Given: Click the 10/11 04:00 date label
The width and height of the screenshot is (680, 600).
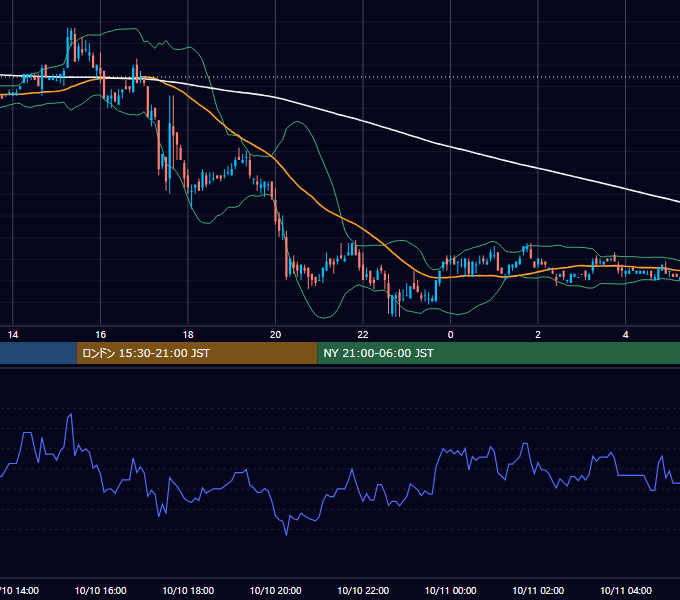Looking at the screenshot, I should point(626,590).
